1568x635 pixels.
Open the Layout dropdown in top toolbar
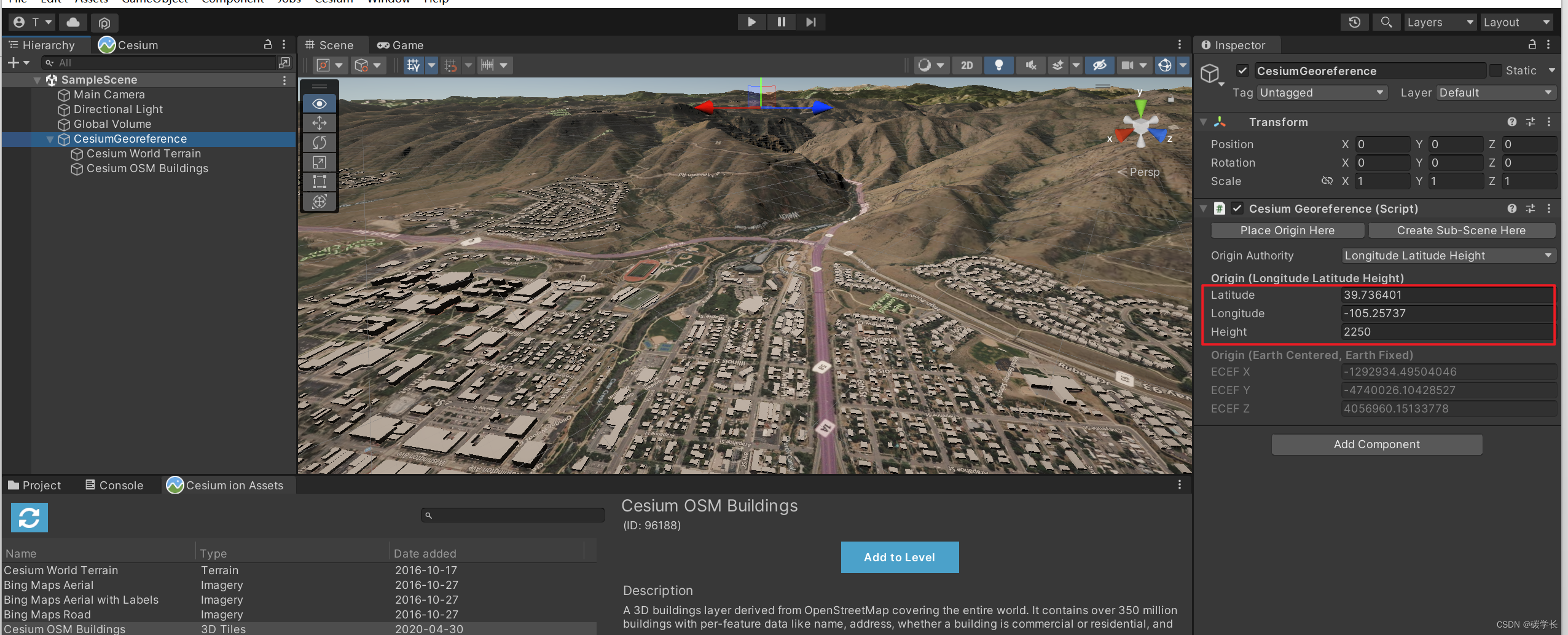pyautogui.click(x=1516, y=22)
